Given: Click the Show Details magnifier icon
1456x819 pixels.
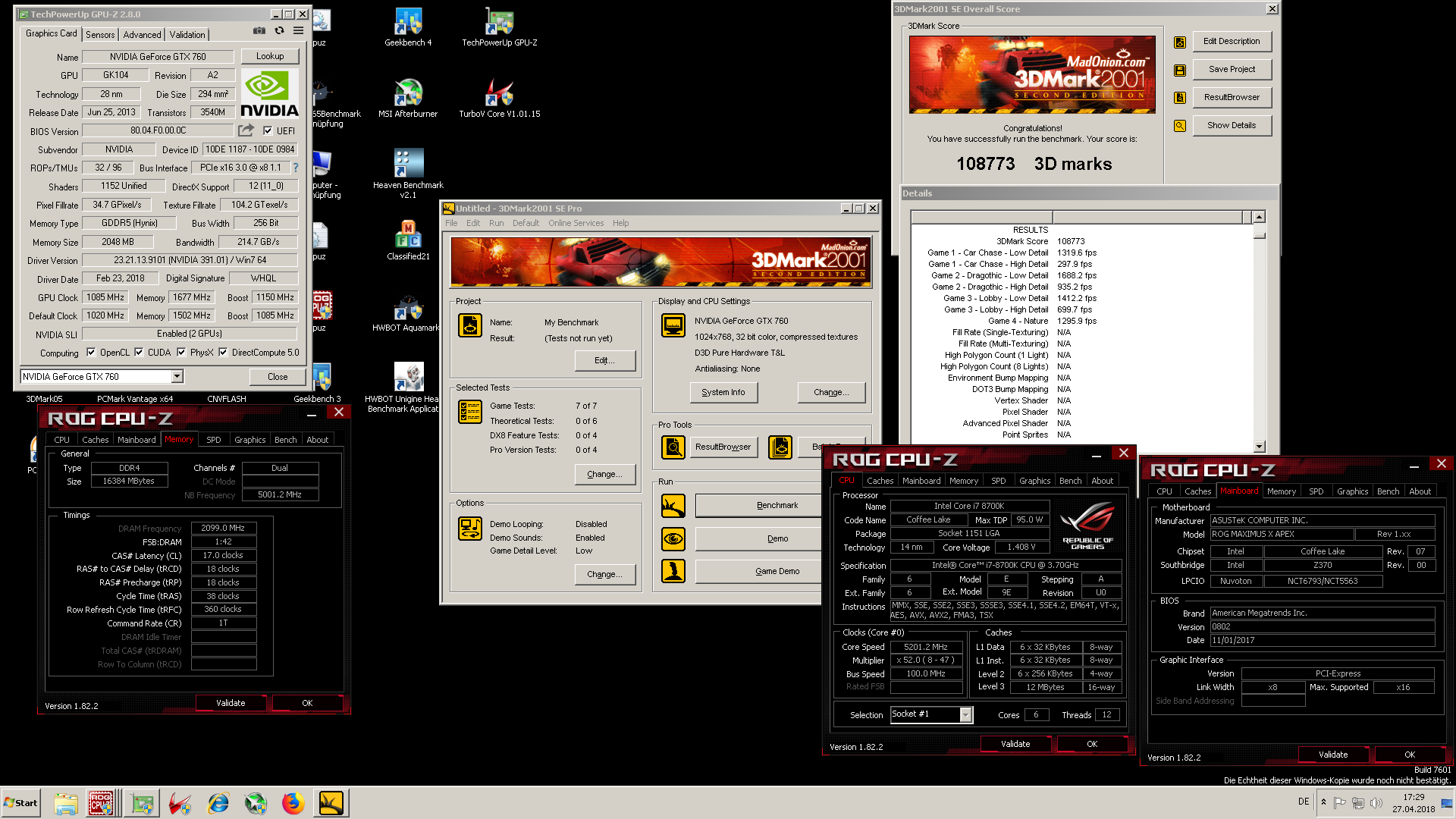Looking at the screenshot, I should pyautogui.click(x=1180, y=126).
